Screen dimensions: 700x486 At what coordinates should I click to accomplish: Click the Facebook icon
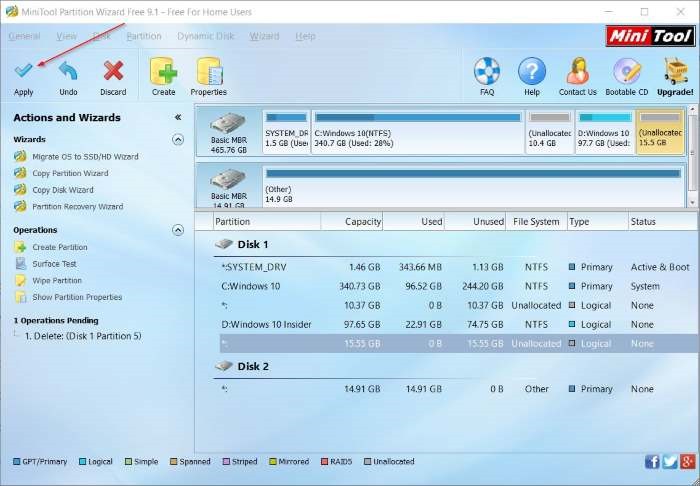[x=652, y=461]
